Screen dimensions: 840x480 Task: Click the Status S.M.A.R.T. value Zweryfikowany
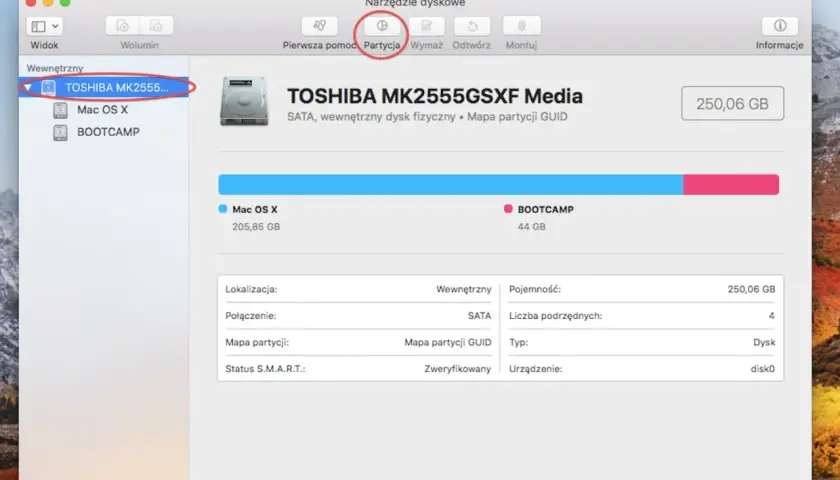[458, 369]
